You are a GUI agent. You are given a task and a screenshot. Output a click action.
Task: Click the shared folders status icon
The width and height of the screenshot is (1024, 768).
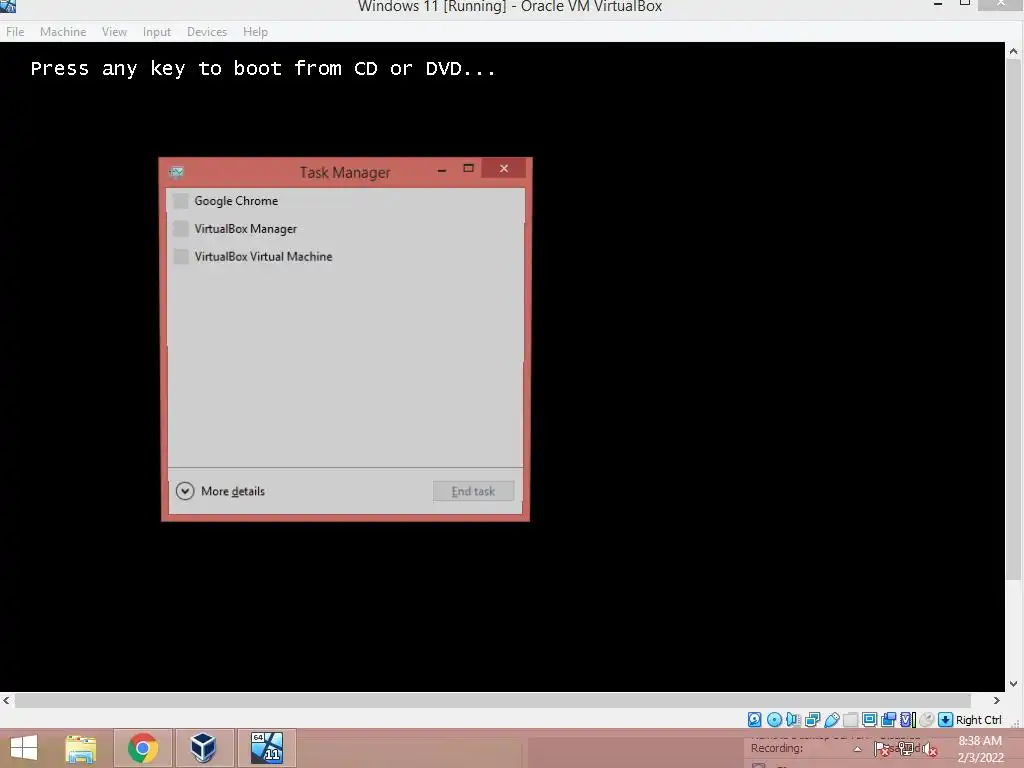coord(850,720)
